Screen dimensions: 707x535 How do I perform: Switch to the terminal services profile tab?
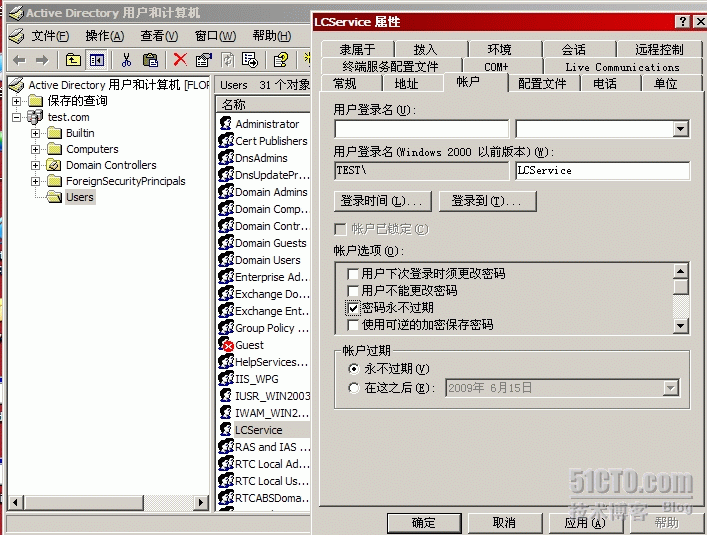pos(390,67)
